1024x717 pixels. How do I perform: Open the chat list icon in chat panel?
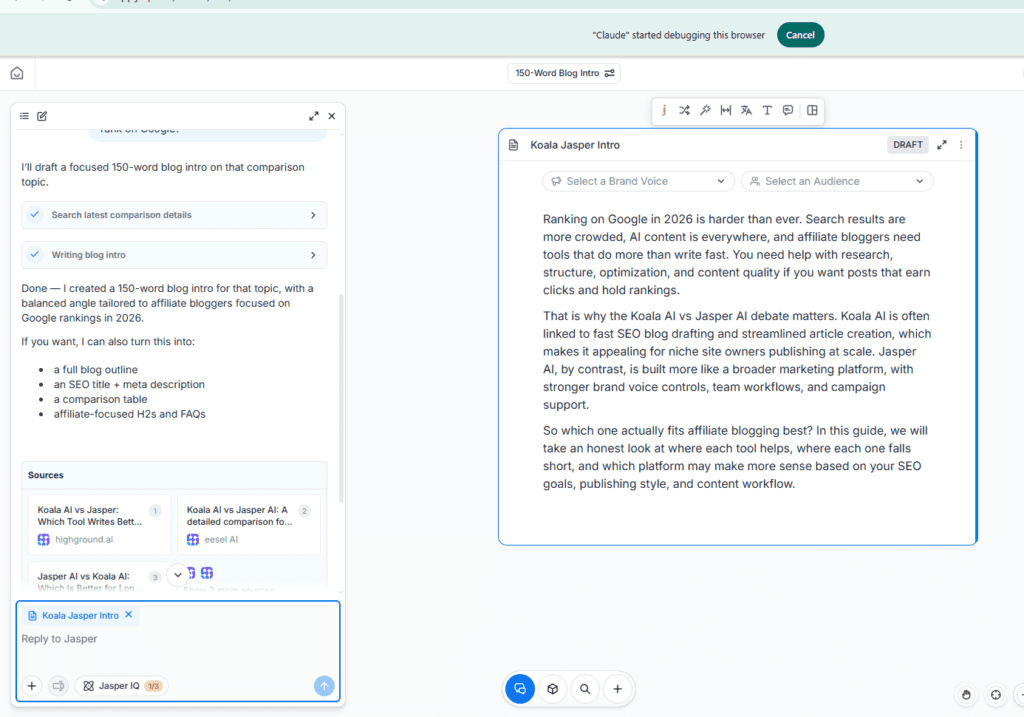point(24,116)
